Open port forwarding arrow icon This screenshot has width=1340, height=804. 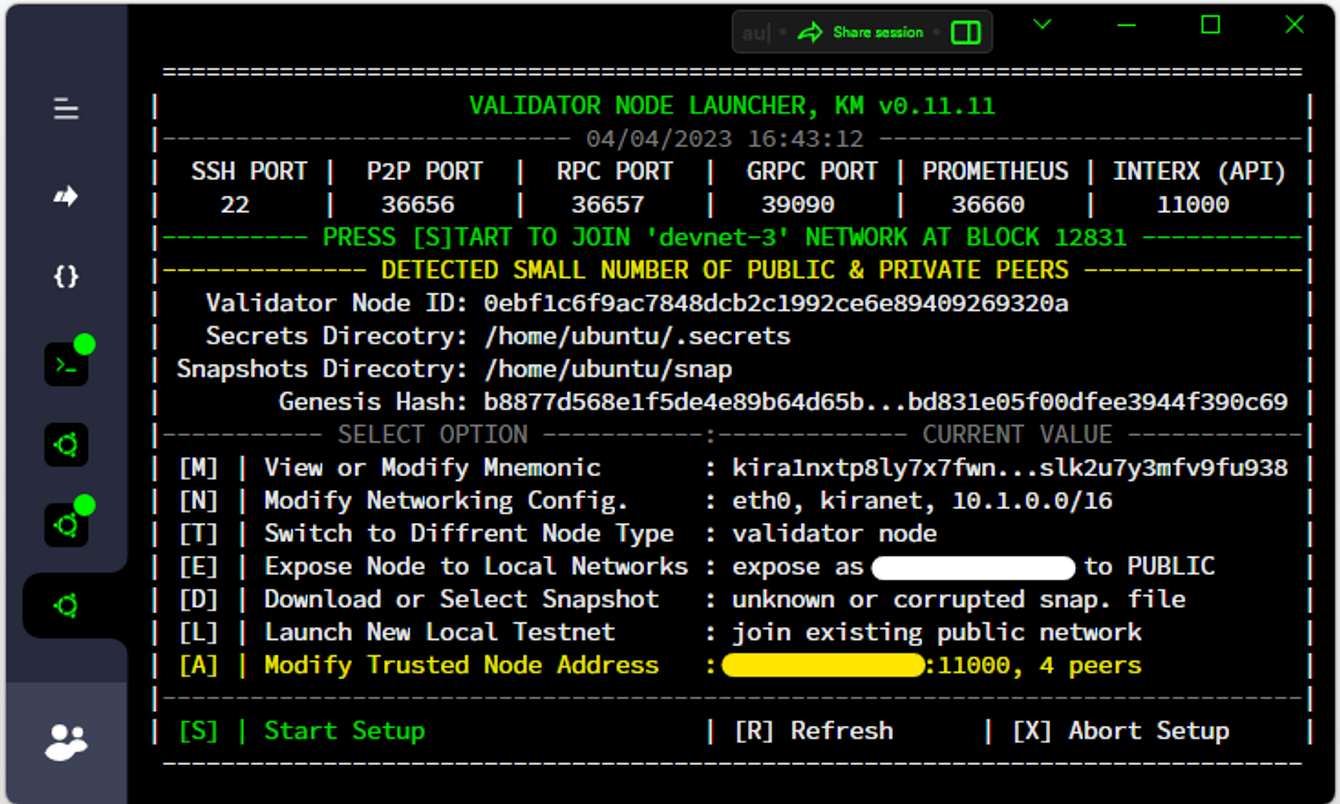click(66, 196)
